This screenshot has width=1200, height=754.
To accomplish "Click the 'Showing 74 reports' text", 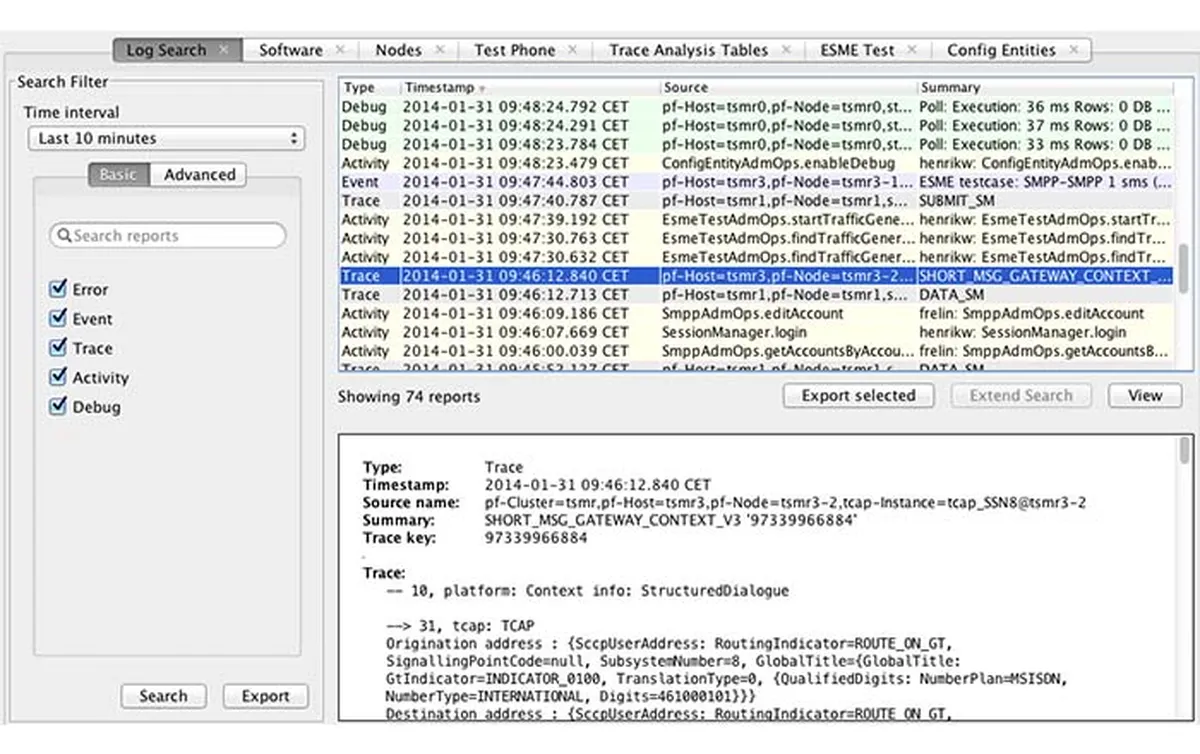I will [408, 397].
